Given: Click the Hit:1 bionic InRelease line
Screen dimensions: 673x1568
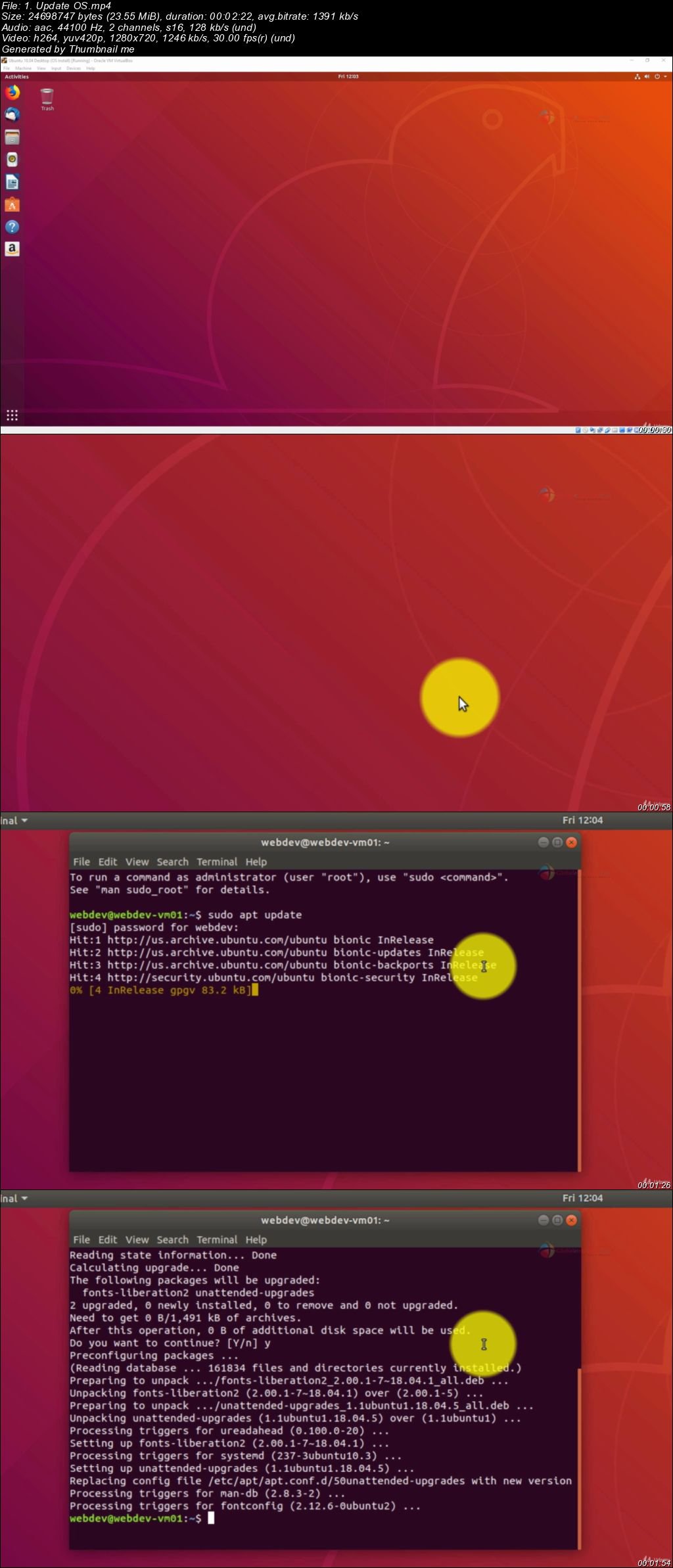Looking at the screenshot, I should click(252, 940).
